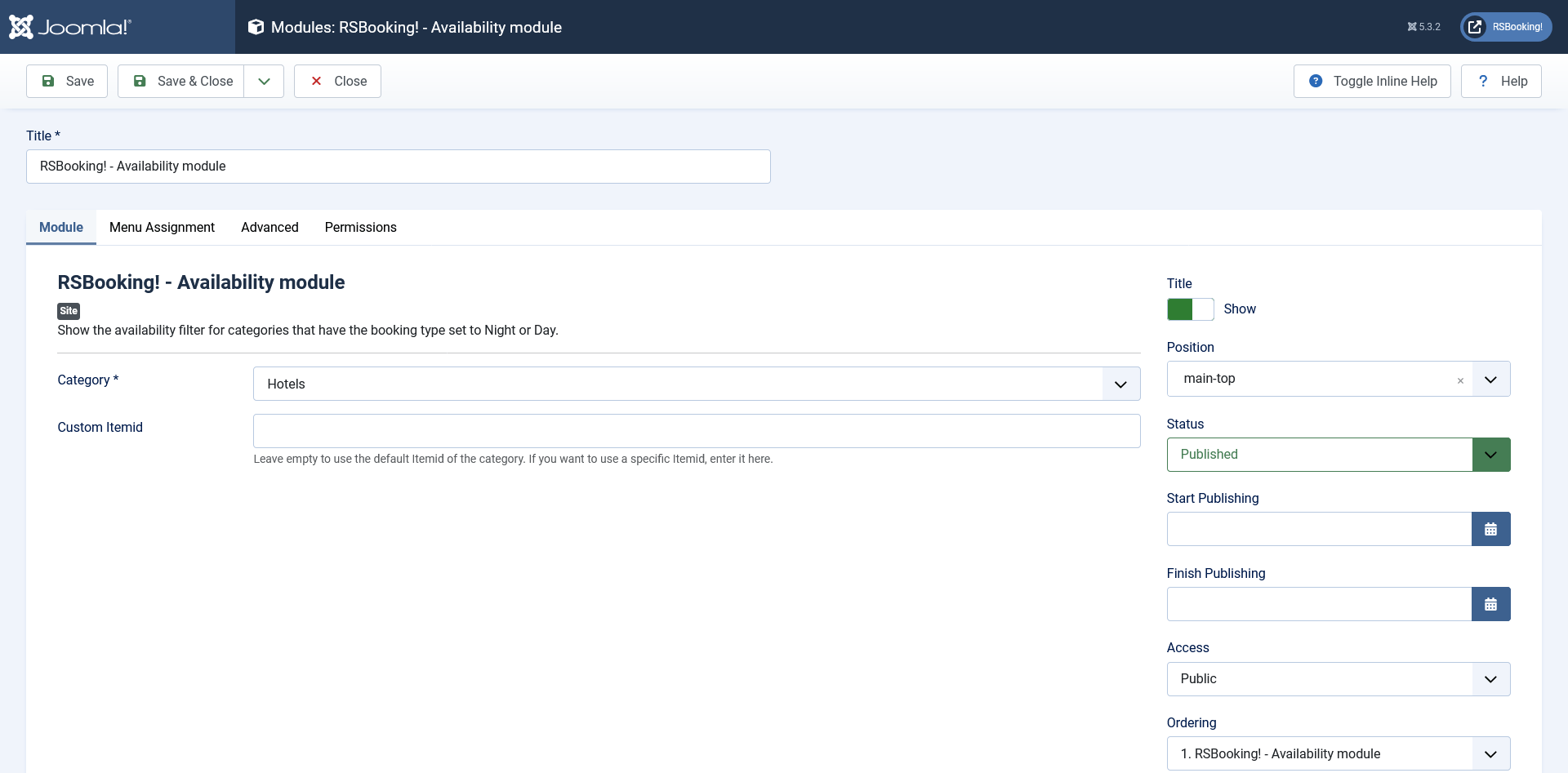The height and width of the screenshot is (773, 1568).
Task: Click the module heading 'RSBooking! - Availability module'
Action: pyautogui.click(x=201, y=282)
